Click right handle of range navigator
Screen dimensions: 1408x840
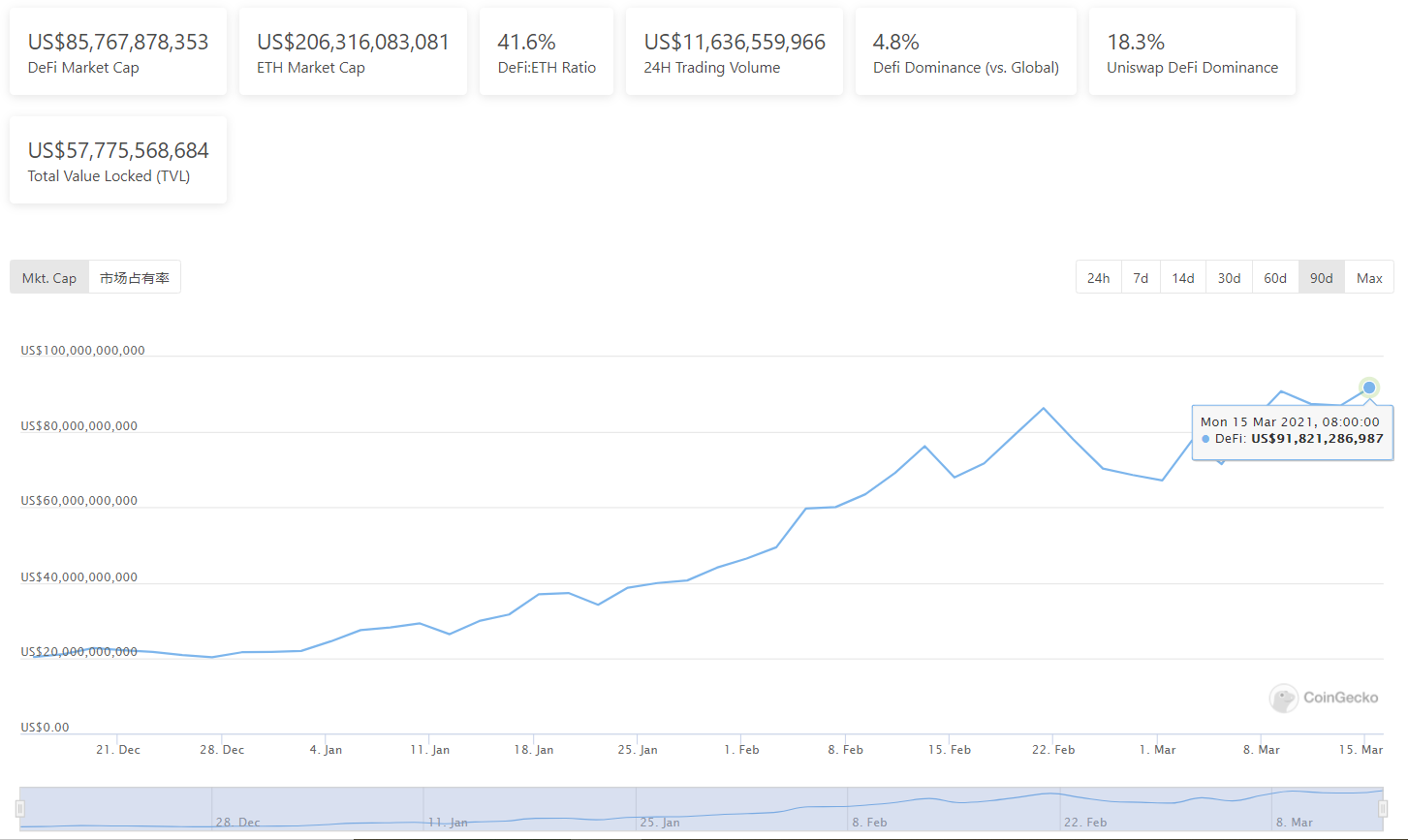(1383, 808)
